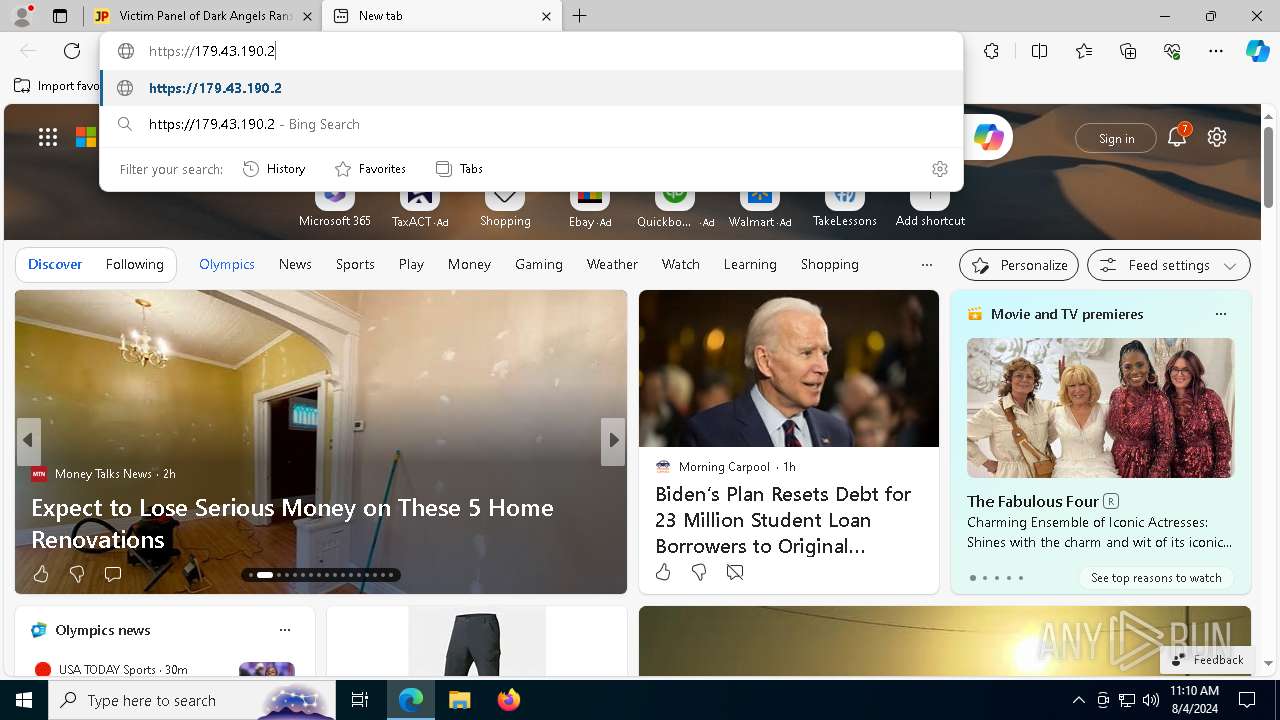
Task: Open Collections icon in toolbar
Action: pyautogui.click(x=1128, y=51)
